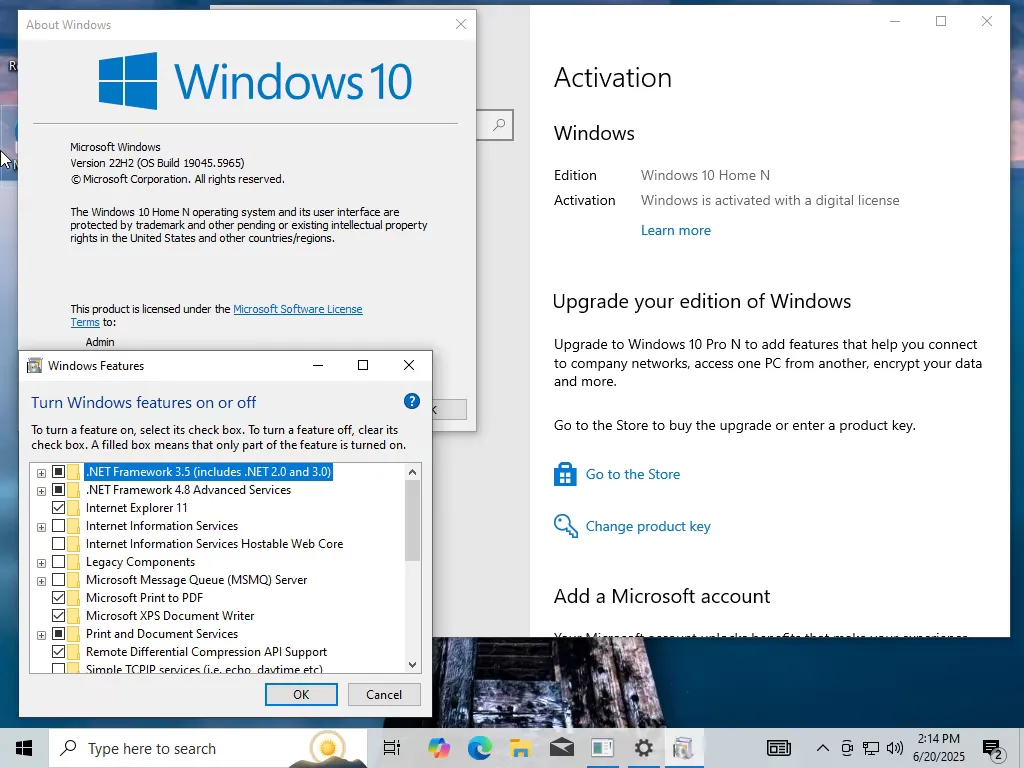Click the key magnifier icon for product key
The height and width of the screenshot is (768, 1024).
[565, 526]
